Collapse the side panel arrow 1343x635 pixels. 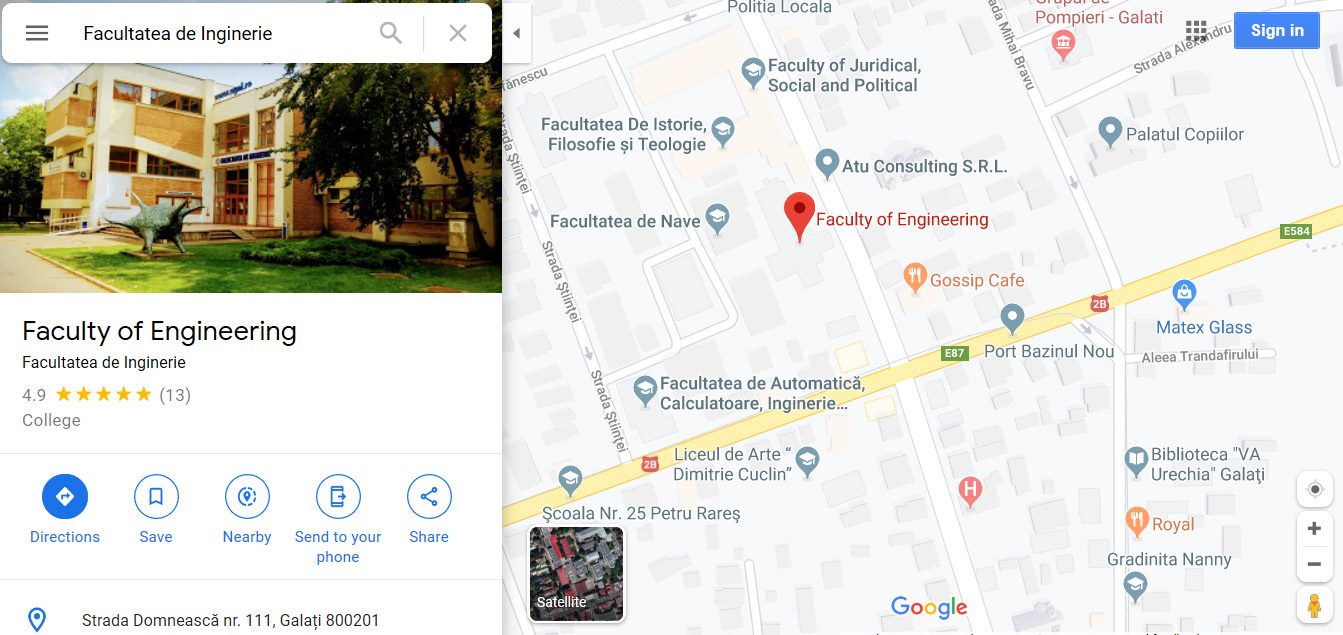click(516, 33)
